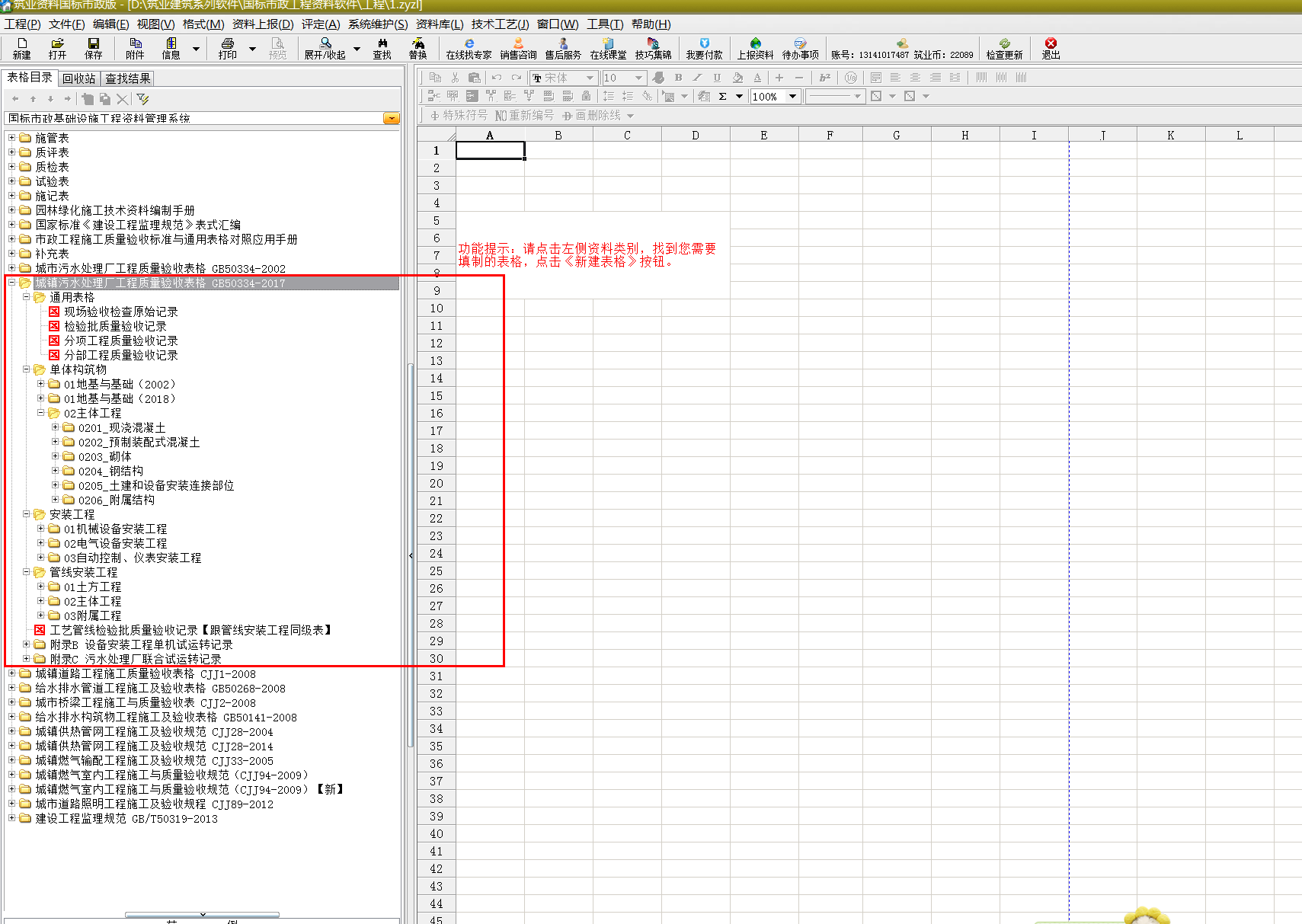Open the system selector dropdown arrow
Image resolution: width=1302 pixels, height=924 pixels.
[x=391, y=118]
